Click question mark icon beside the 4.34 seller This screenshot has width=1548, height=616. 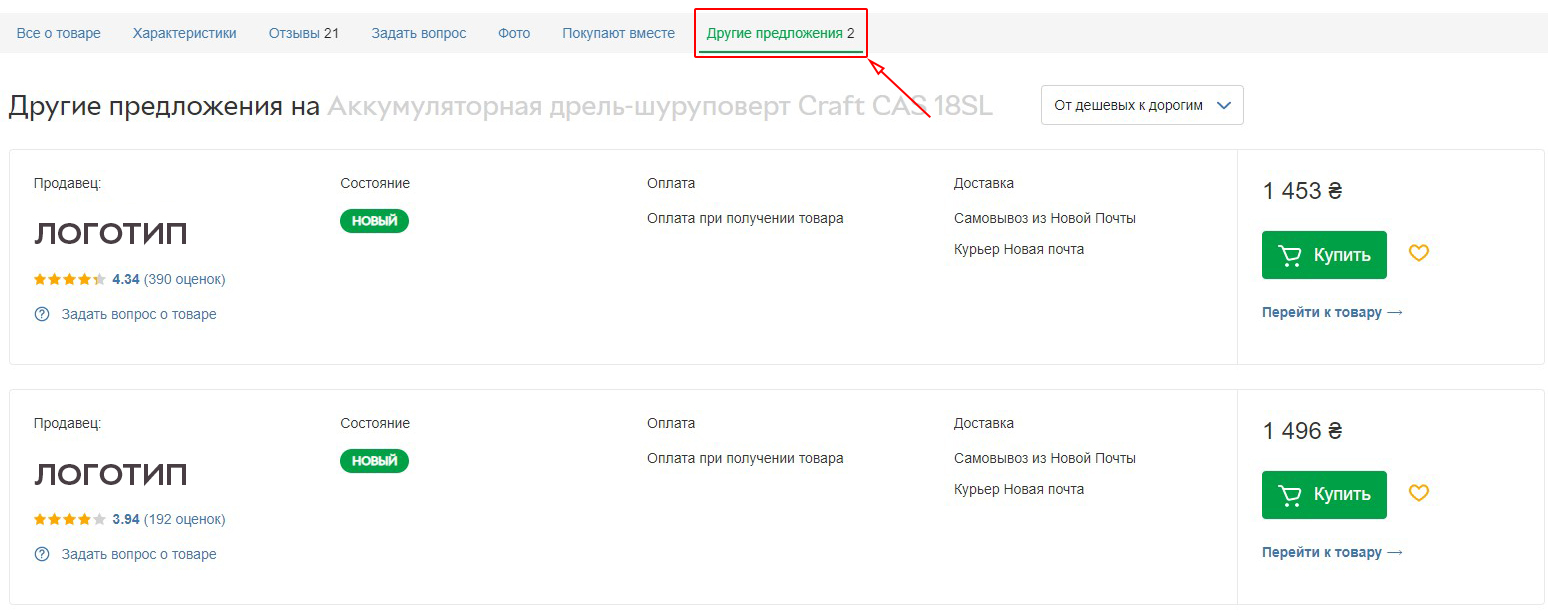42,314
